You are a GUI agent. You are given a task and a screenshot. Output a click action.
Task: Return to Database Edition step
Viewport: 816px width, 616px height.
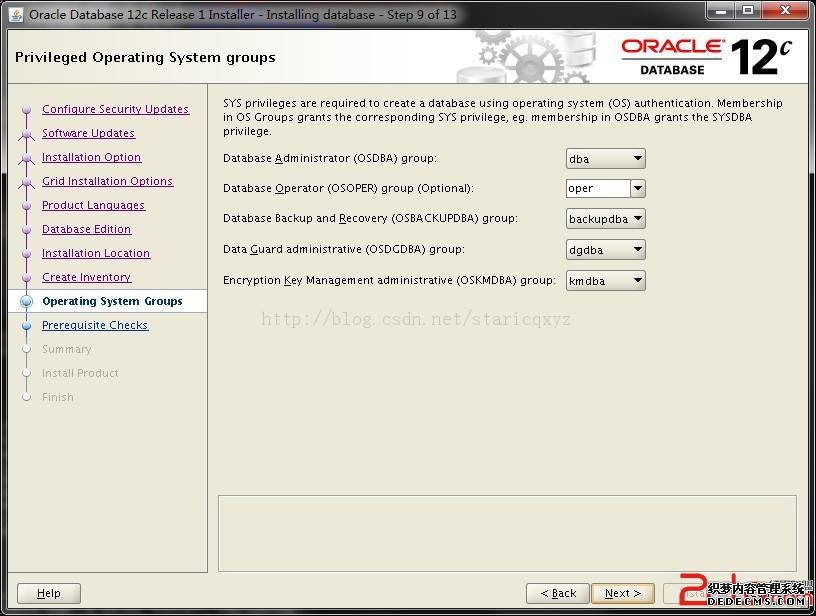click(86, 229)
